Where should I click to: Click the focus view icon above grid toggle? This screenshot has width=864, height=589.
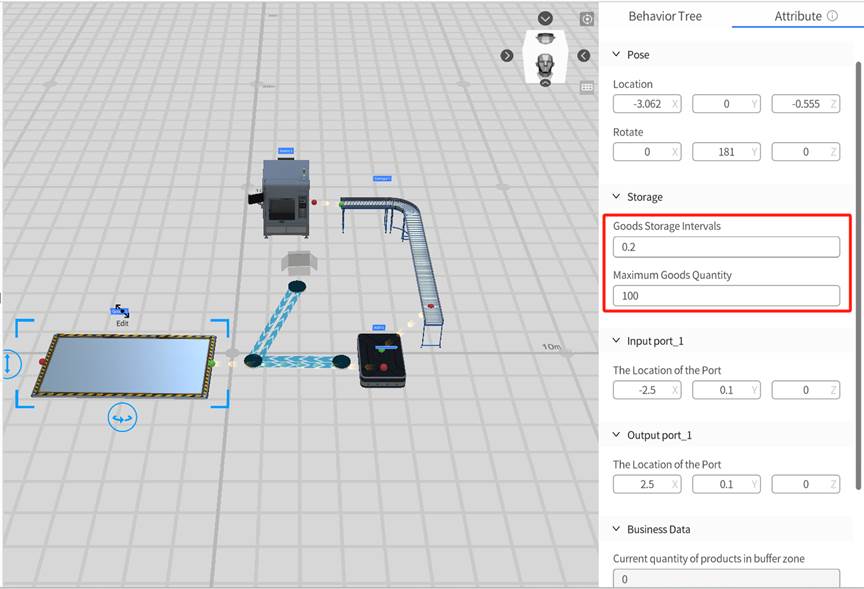[x=587, y=19]
